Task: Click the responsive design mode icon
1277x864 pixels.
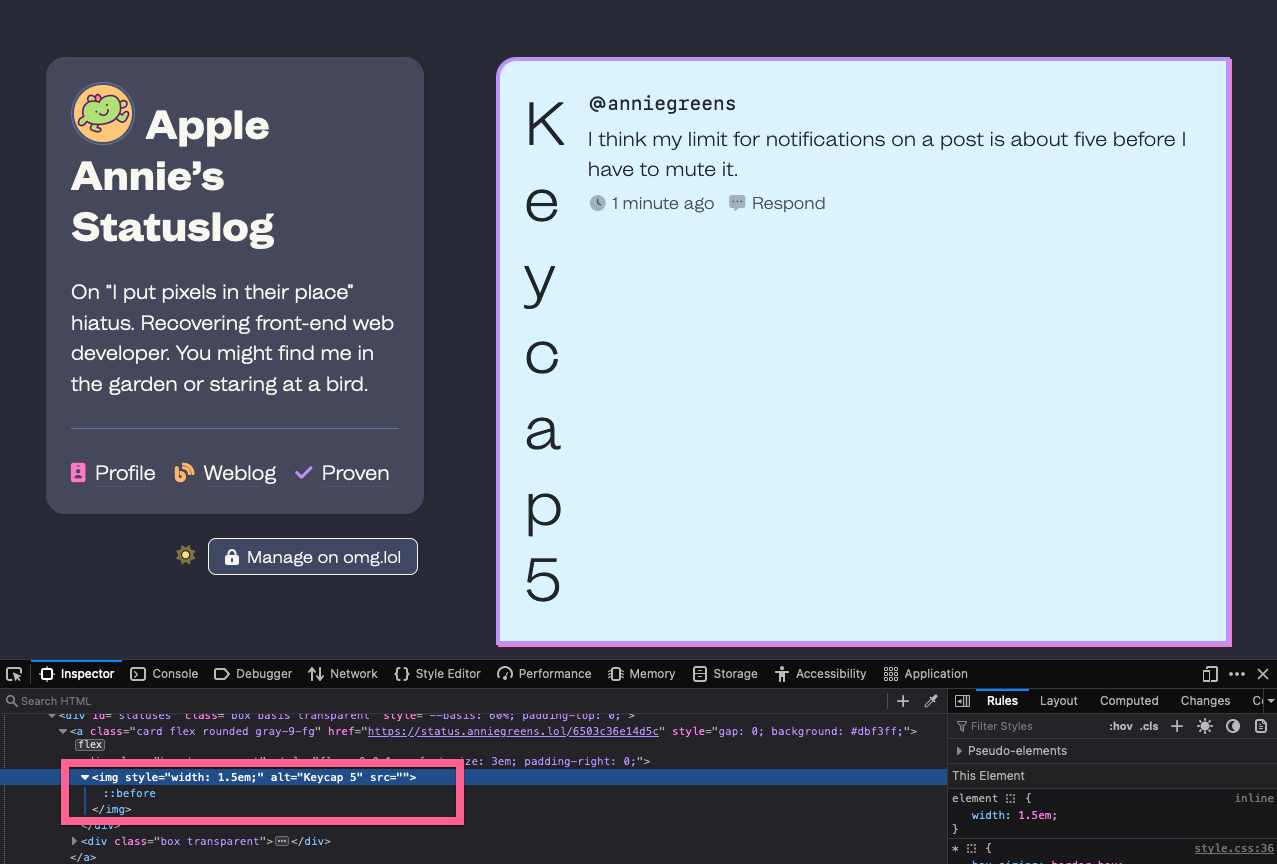Action: click(x=1210, y=674)
